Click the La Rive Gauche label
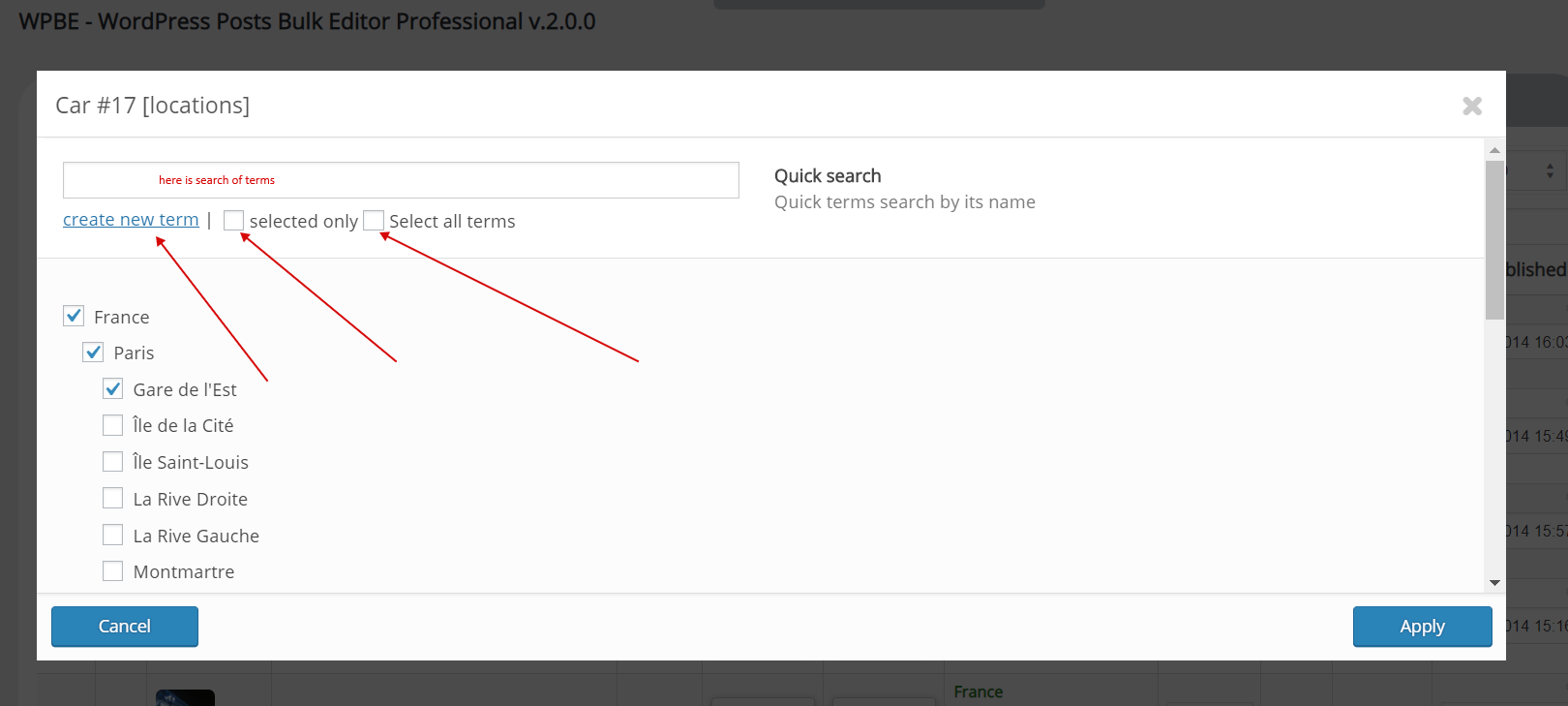The image size is (1568, 706). [x=196, y=536]
